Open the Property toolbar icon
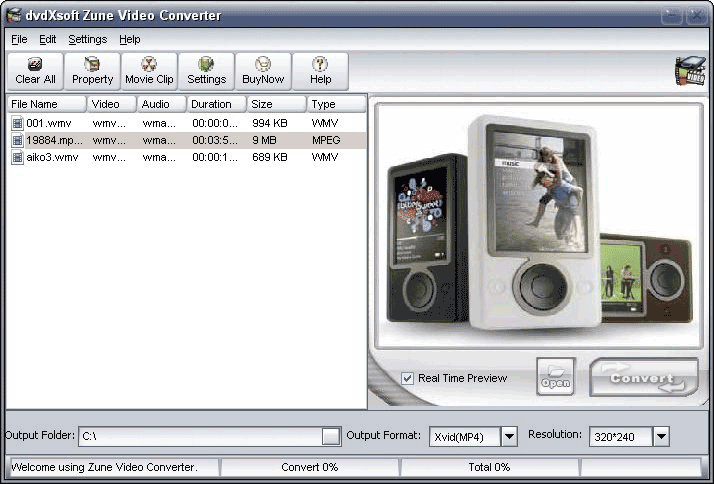Viewport: 714px width, 484px height. coord(92,71)
